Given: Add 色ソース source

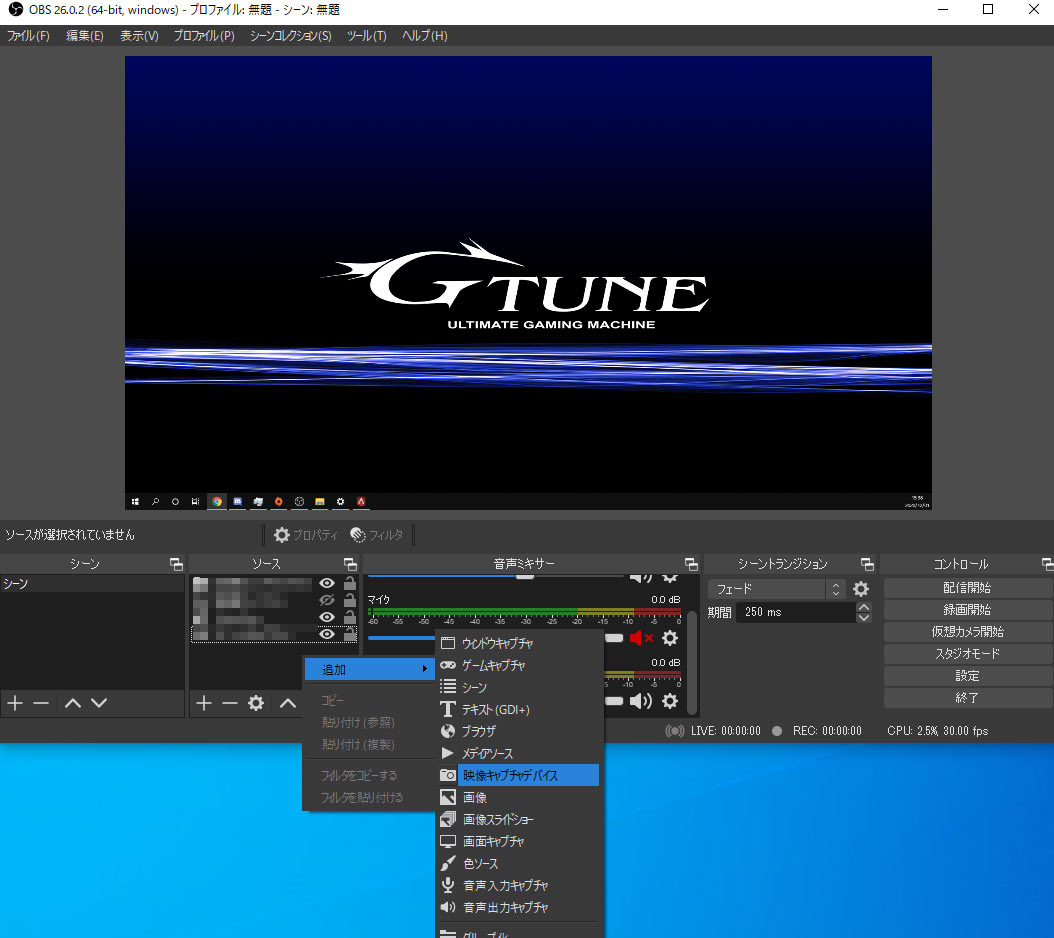Looking at the screenshot, I should point(517,863).
